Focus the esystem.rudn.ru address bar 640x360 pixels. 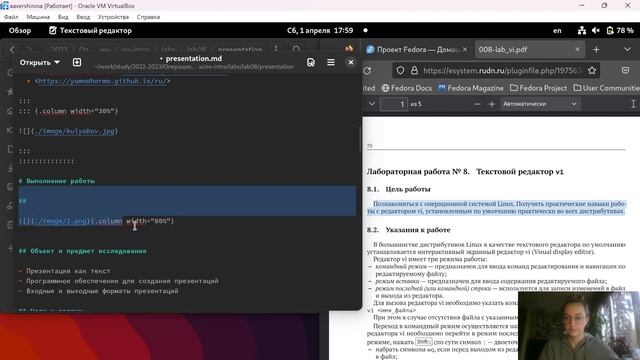point(502,71)
